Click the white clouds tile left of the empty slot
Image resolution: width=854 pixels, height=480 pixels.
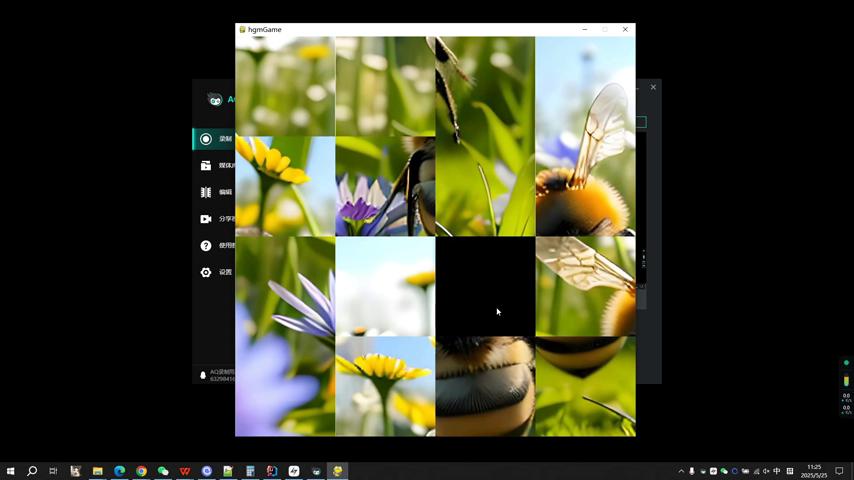(x=385, y=286)
